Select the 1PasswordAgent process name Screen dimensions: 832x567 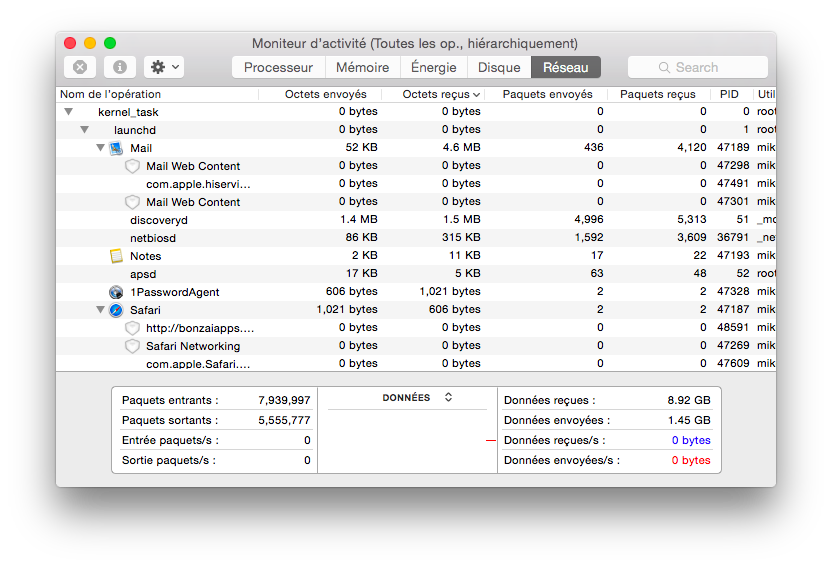[x=175, y=292]
